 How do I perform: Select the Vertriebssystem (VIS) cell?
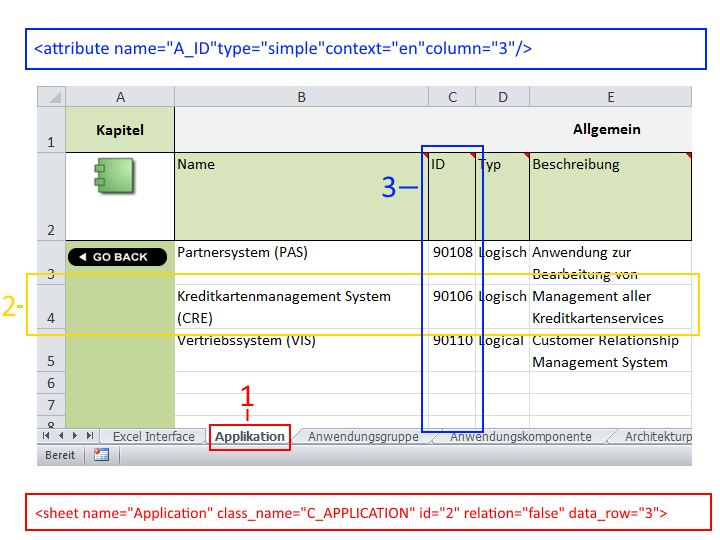(x=301, y=351)
